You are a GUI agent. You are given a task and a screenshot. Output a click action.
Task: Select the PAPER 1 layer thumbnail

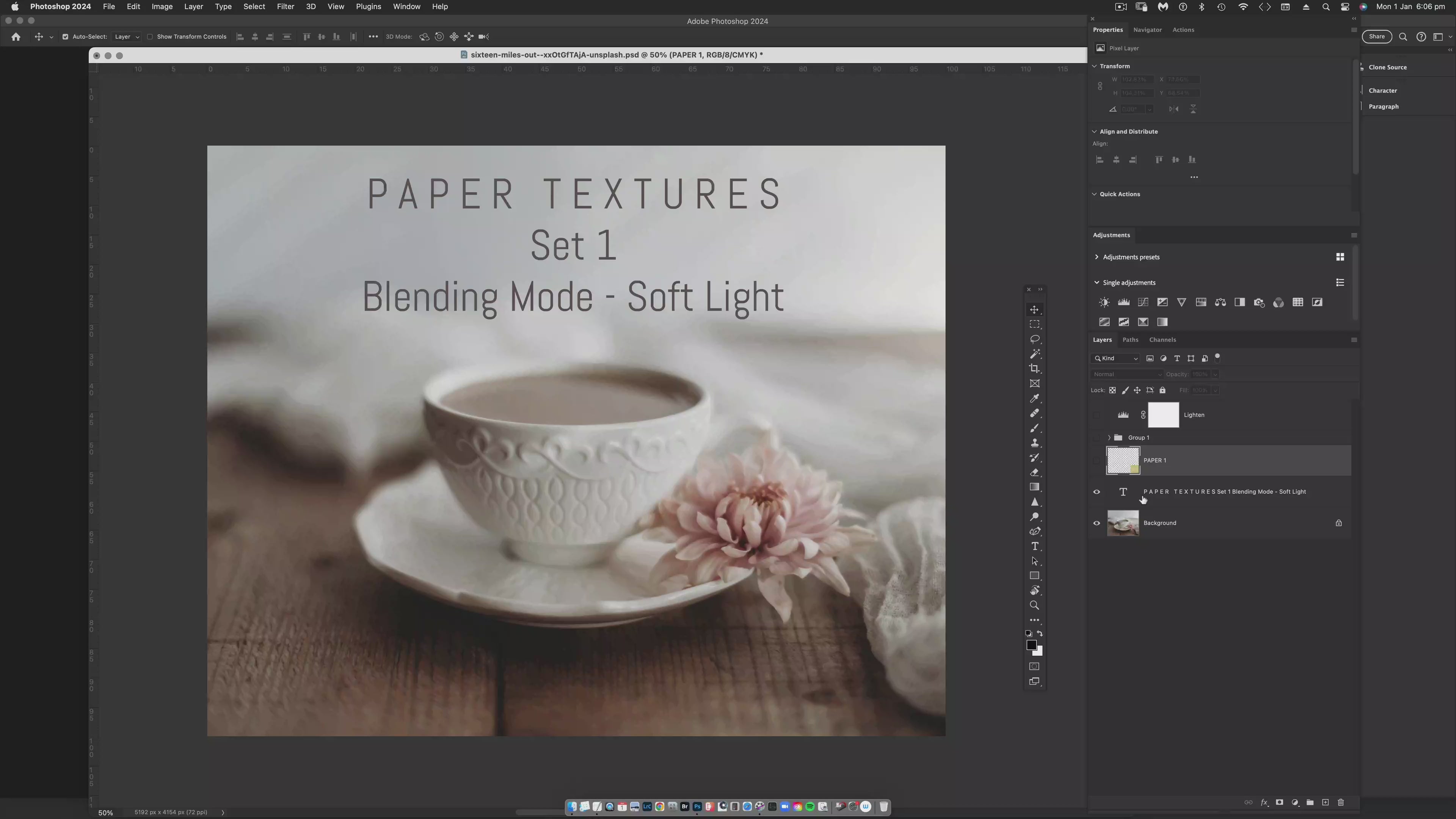pos(1122,460)
